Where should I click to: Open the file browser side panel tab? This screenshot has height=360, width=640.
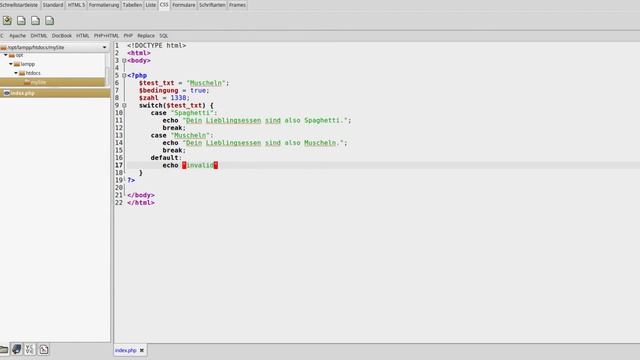tap(4, 349)
